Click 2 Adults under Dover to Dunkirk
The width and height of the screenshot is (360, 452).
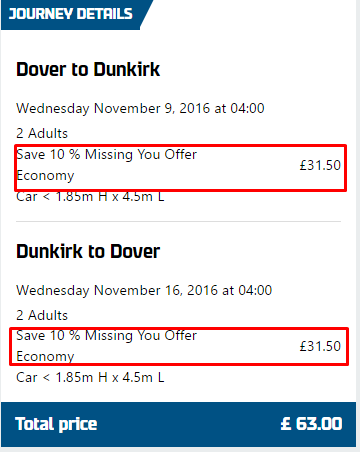click(x=42, y=133)
